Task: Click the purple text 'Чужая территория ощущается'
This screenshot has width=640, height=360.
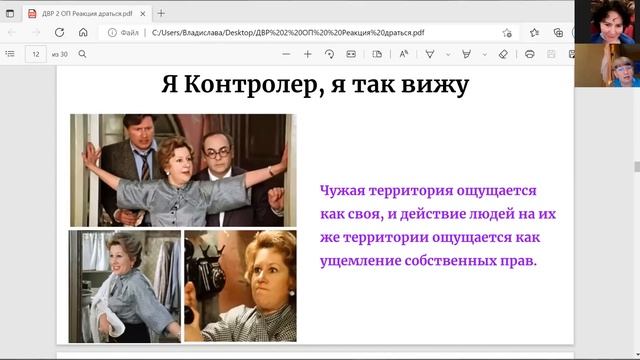Action: click(428, 190)
